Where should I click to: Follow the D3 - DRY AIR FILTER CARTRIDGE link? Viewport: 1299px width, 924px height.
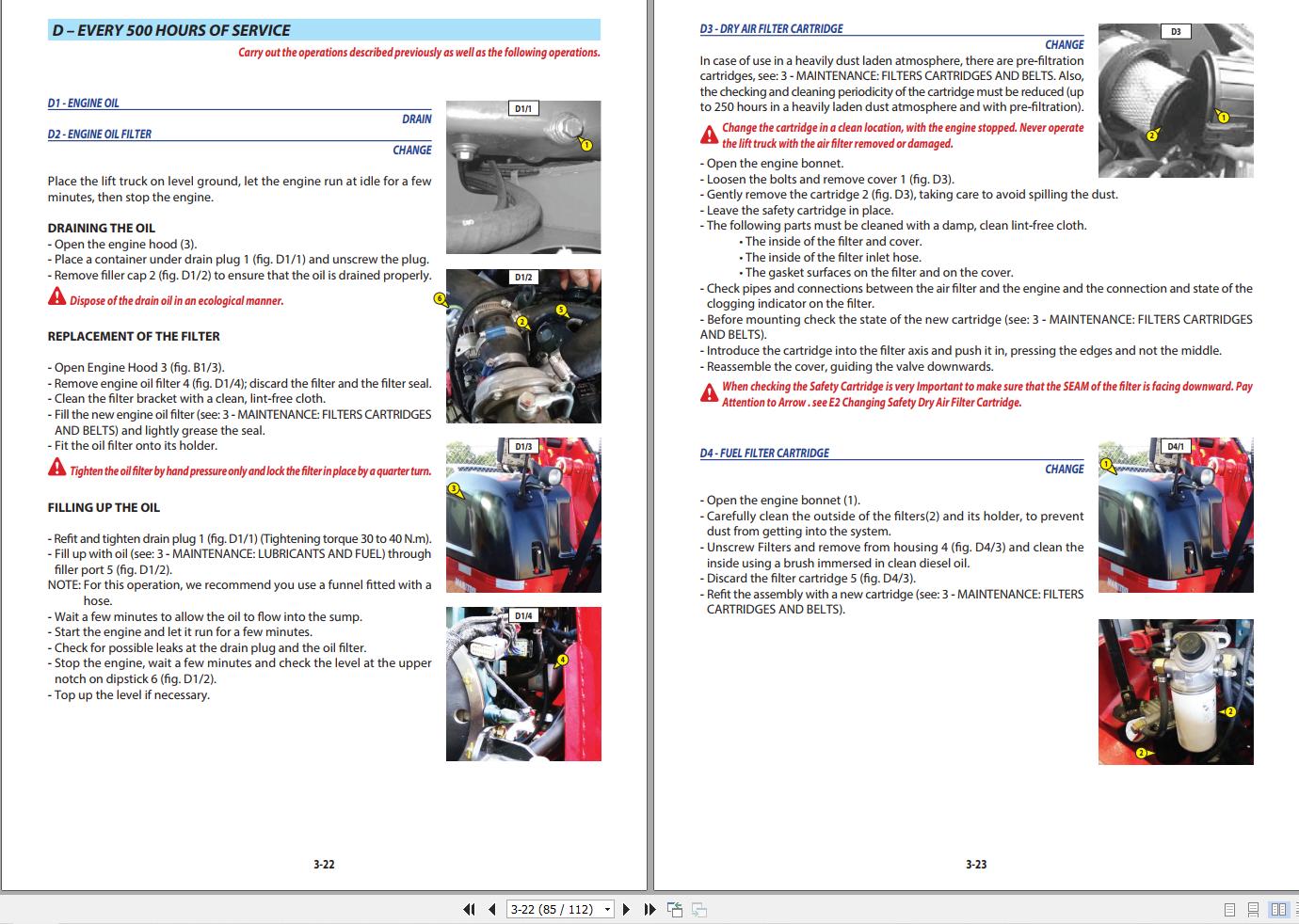[x=773, y=28]
